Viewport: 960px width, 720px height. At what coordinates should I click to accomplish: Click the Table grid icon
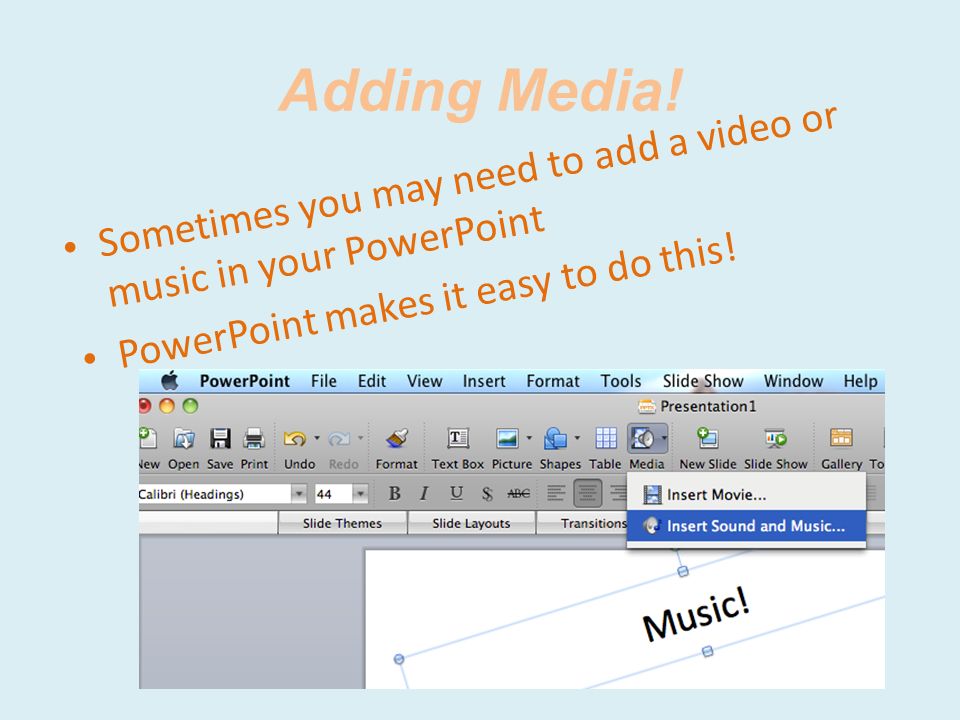click(x=606, y=438)
